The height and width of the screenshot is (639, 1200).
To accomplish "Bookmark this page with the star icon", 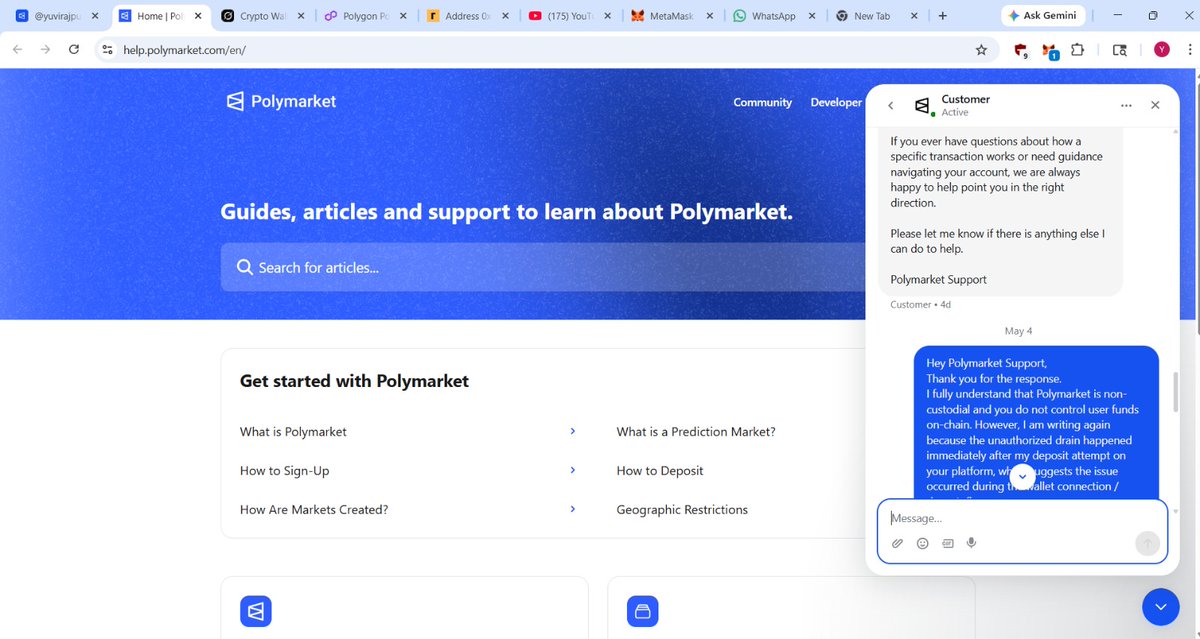I will [981, 50].
